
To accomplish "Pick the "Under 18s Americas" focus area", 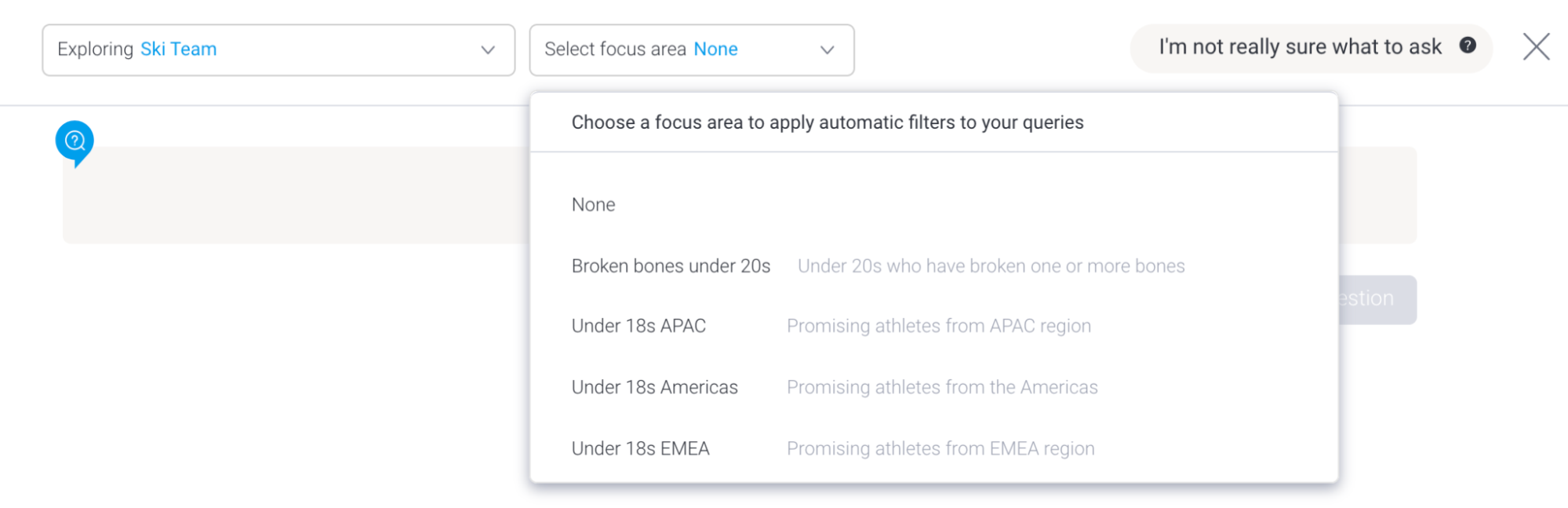I will 654,387.
